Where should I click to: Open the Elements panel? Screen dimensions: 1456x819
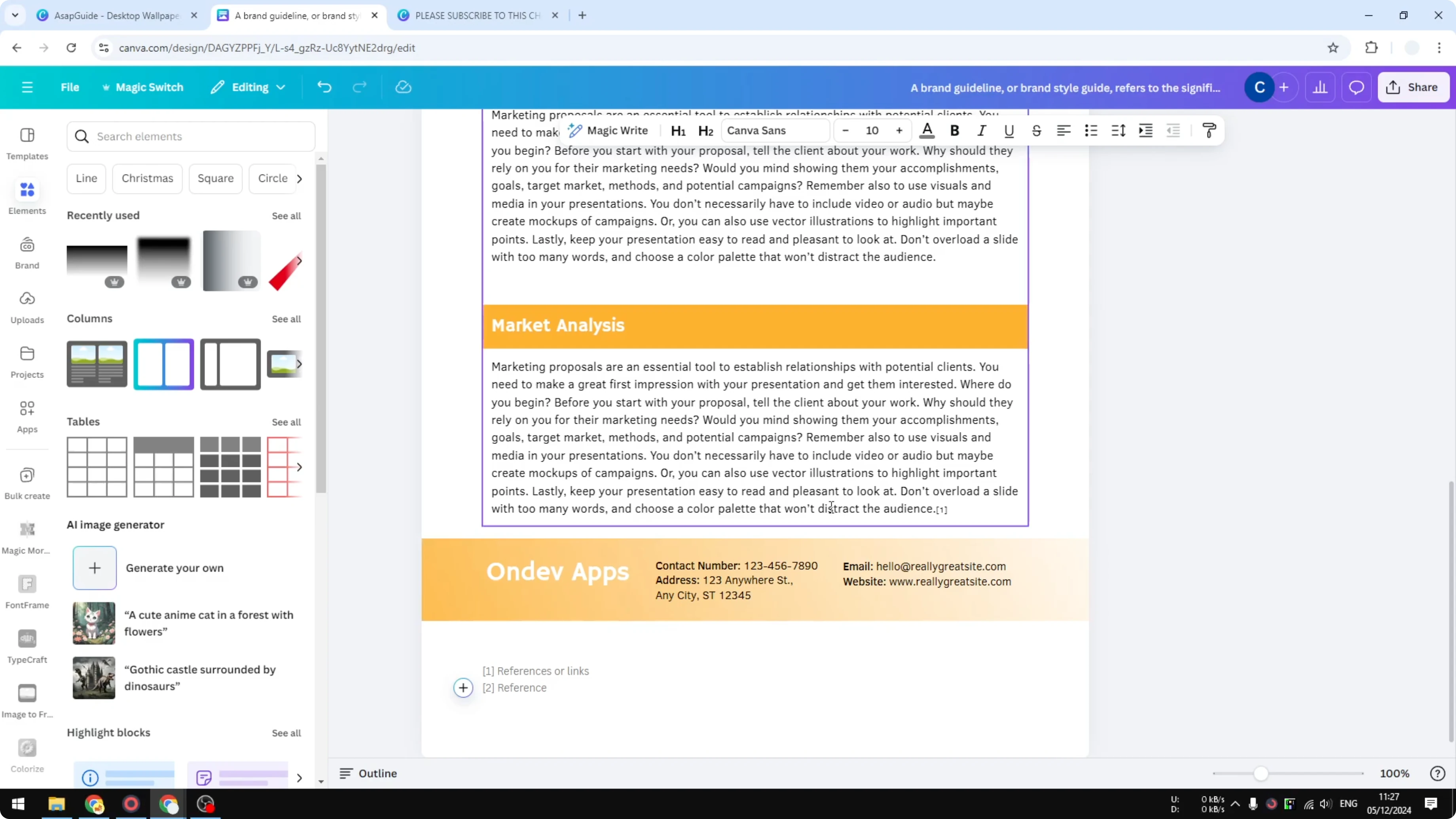pyautogui.click(x=27, y=196)
